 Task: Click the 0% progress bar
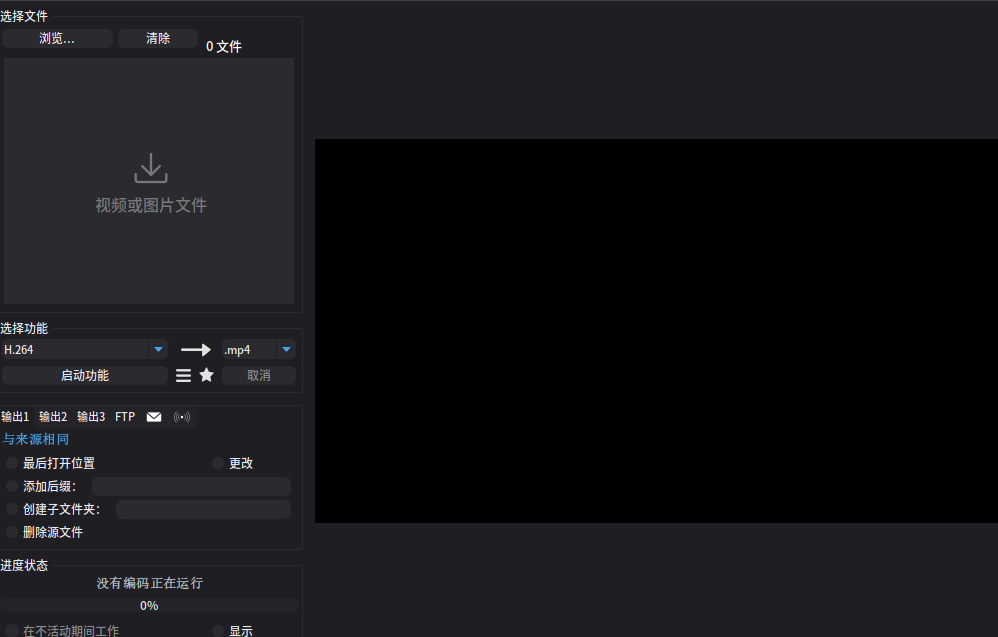[150, 605]
